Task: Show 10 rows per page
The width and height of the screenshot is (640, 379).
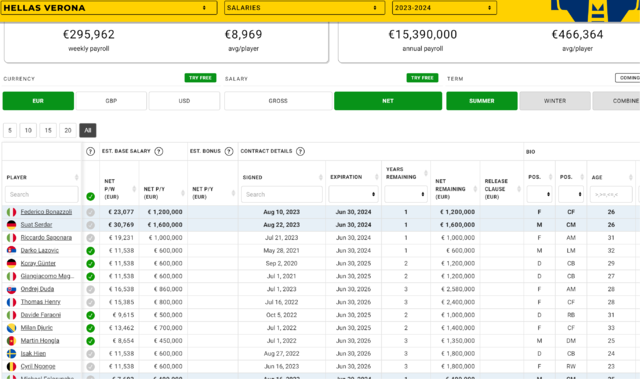Action: (28, 131)
